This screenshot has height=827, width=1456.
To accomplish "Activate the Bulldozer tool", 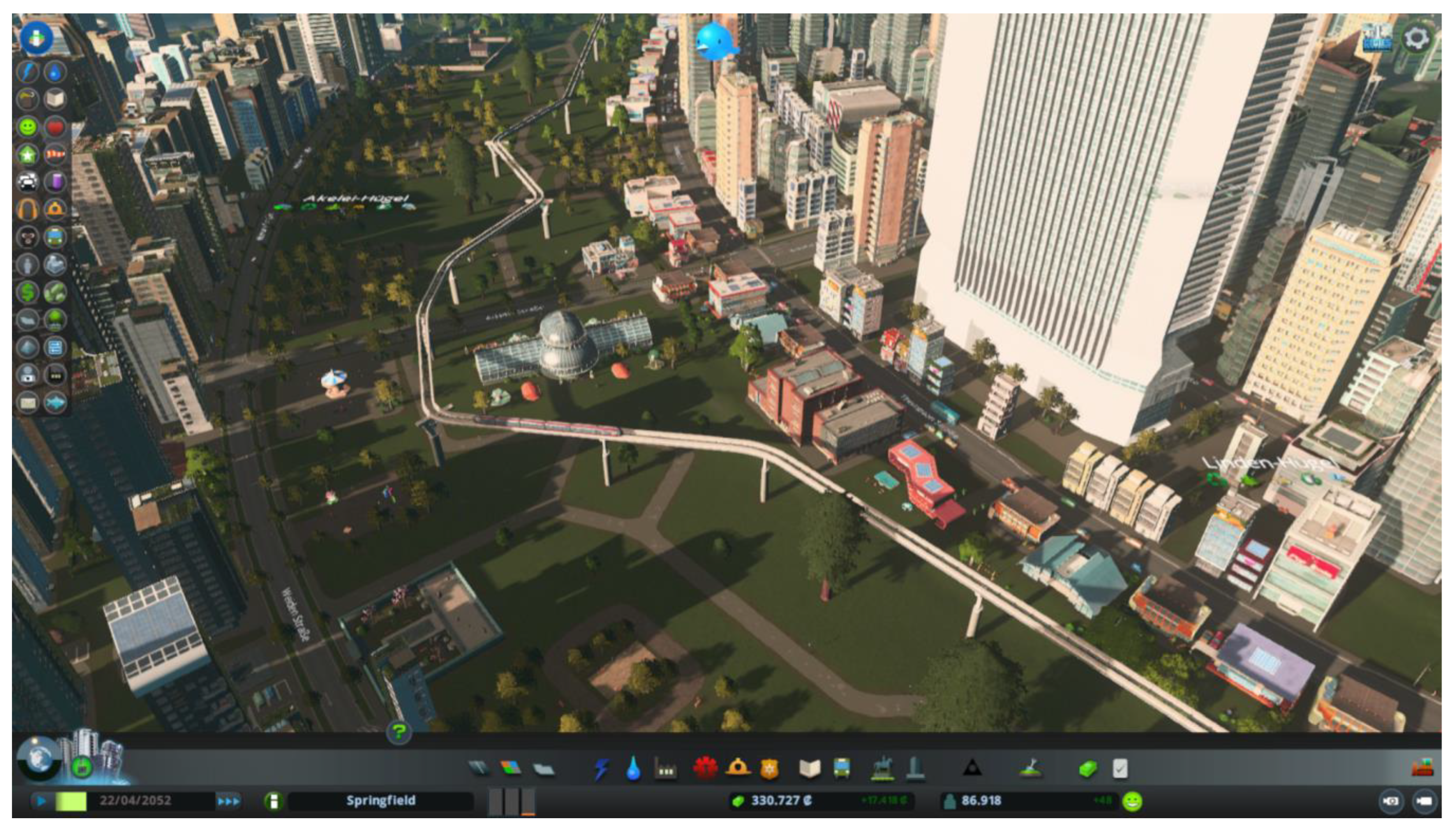I will 1422,768.
